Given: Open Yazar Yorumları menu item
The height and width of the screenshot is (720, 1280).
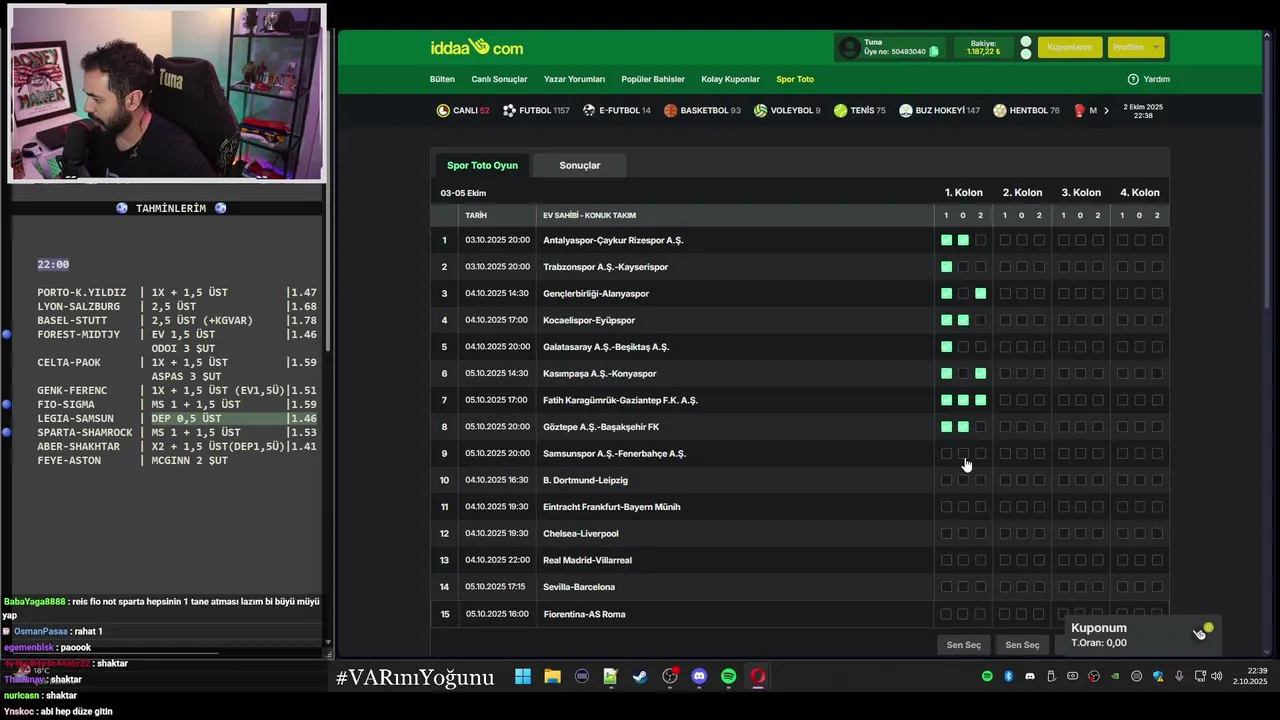Looking at the screenshot, I should coord(574,79).
